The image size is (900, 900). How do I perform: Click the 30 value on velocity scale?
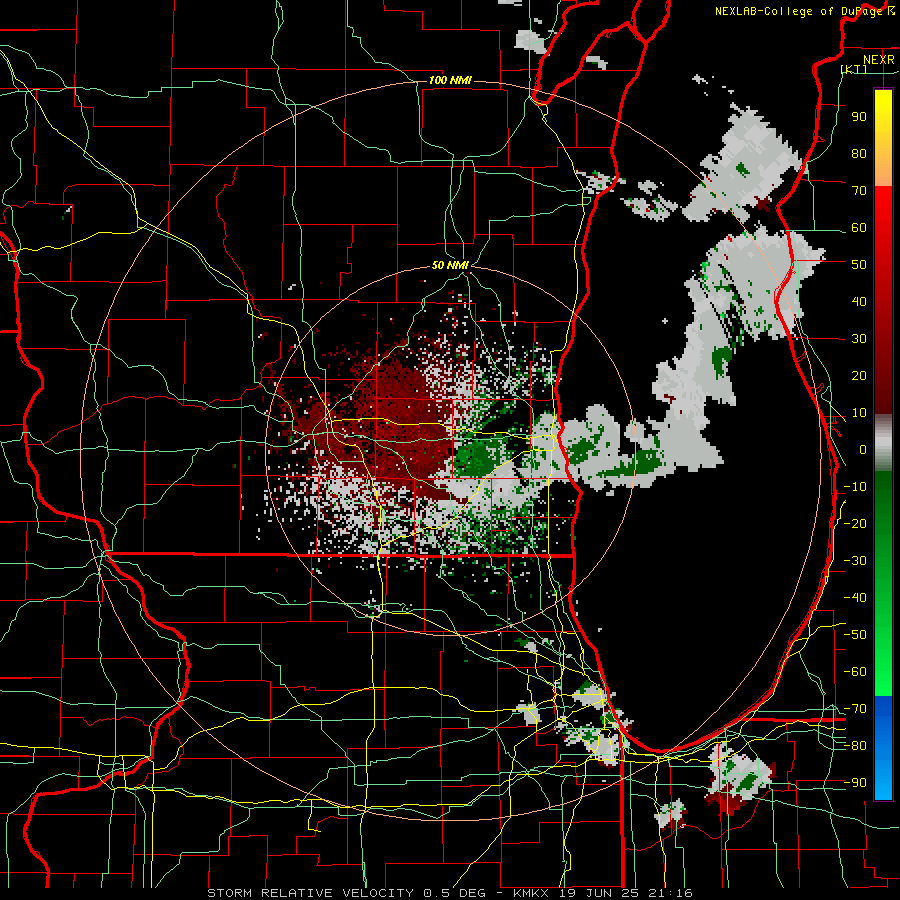(859, 339)
